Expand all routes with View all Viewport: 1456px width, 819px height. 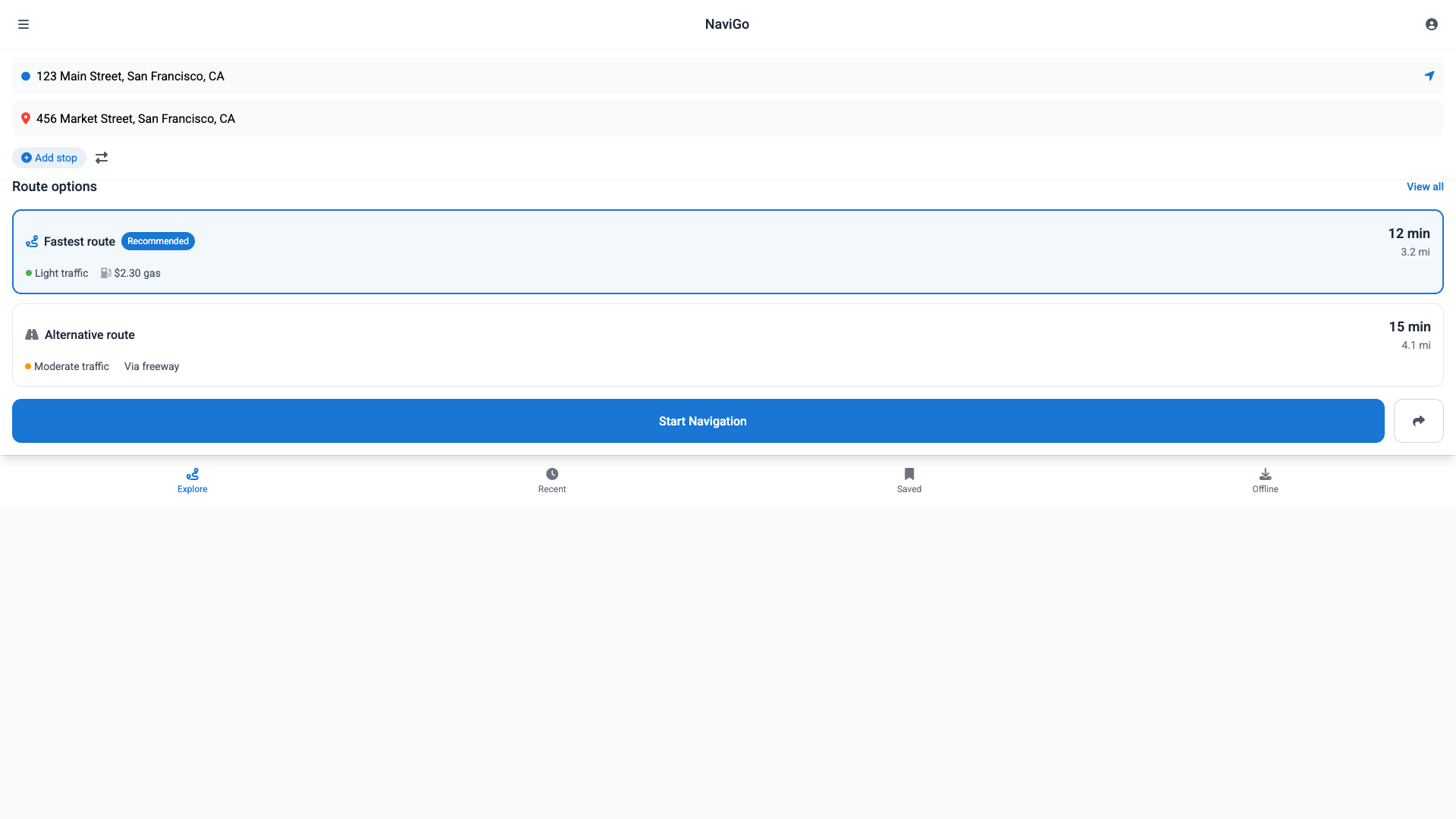1425,187
